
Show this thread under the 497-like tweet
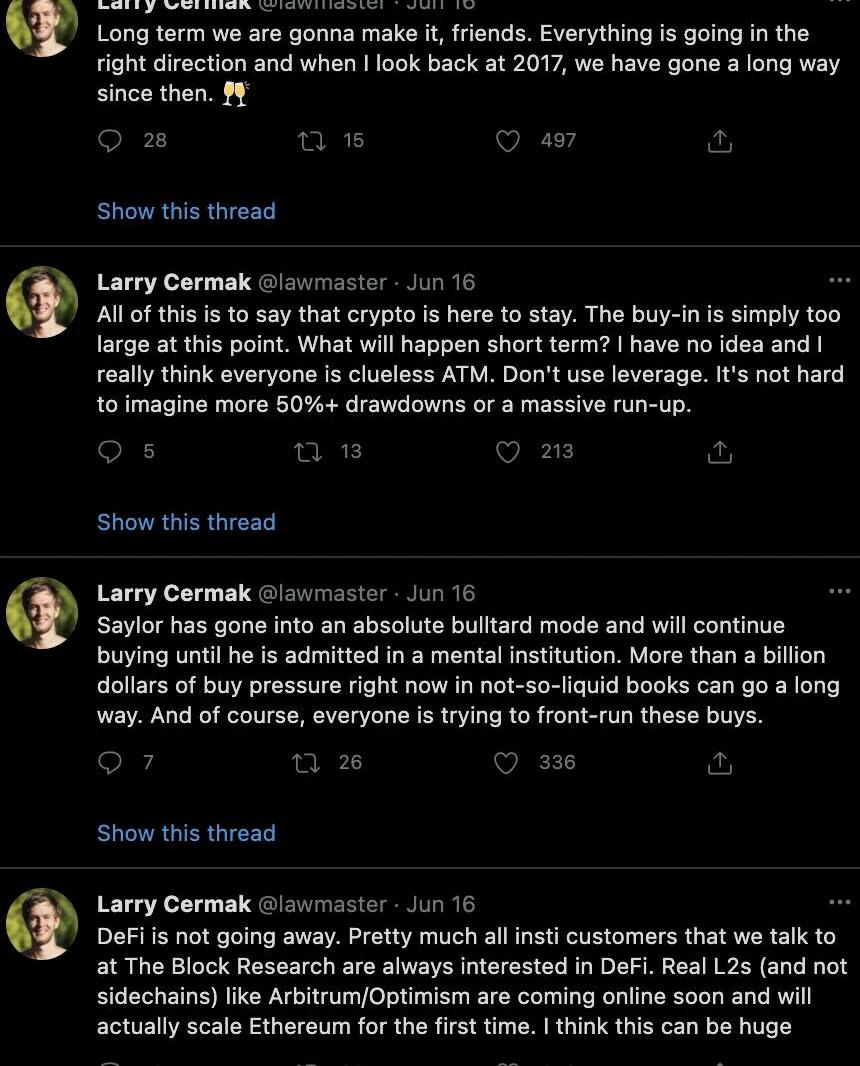(x=186, y=211)
